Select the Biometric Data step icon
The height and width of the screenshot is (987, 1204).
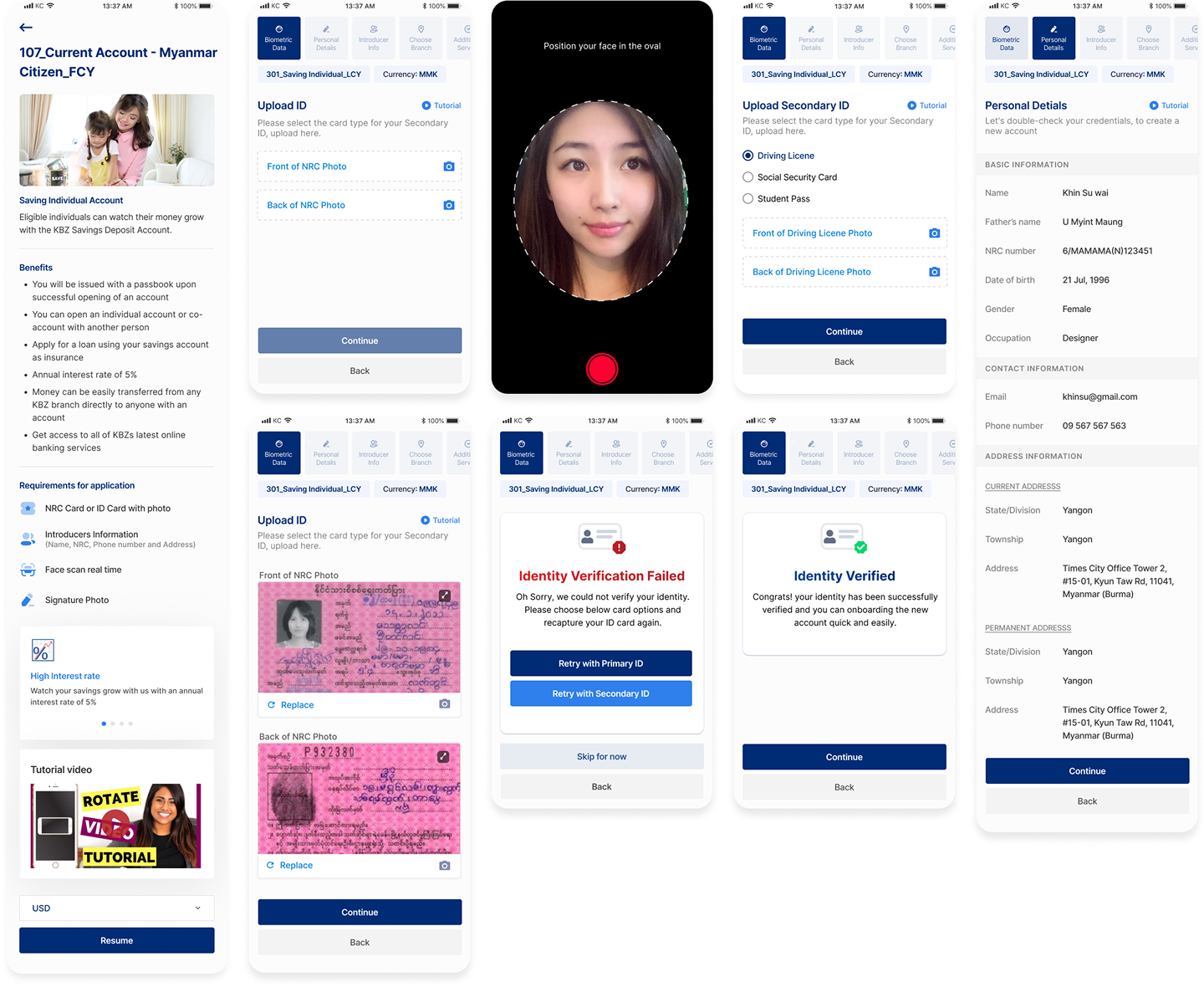[279, 38]
